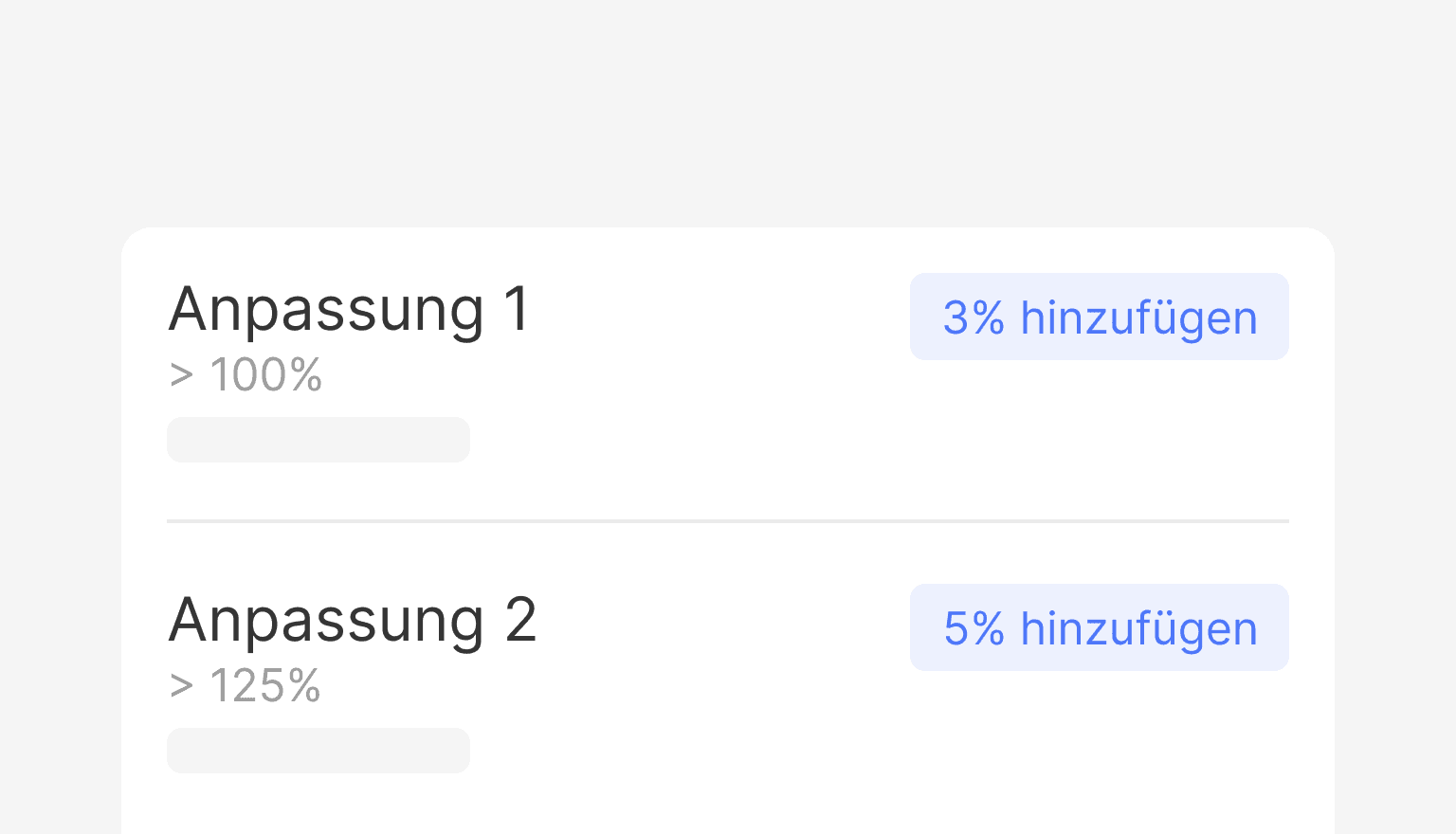Click the "5% hinzufügen" button for Anpassung 2

pyautogui.click(x=1099, y=627)
